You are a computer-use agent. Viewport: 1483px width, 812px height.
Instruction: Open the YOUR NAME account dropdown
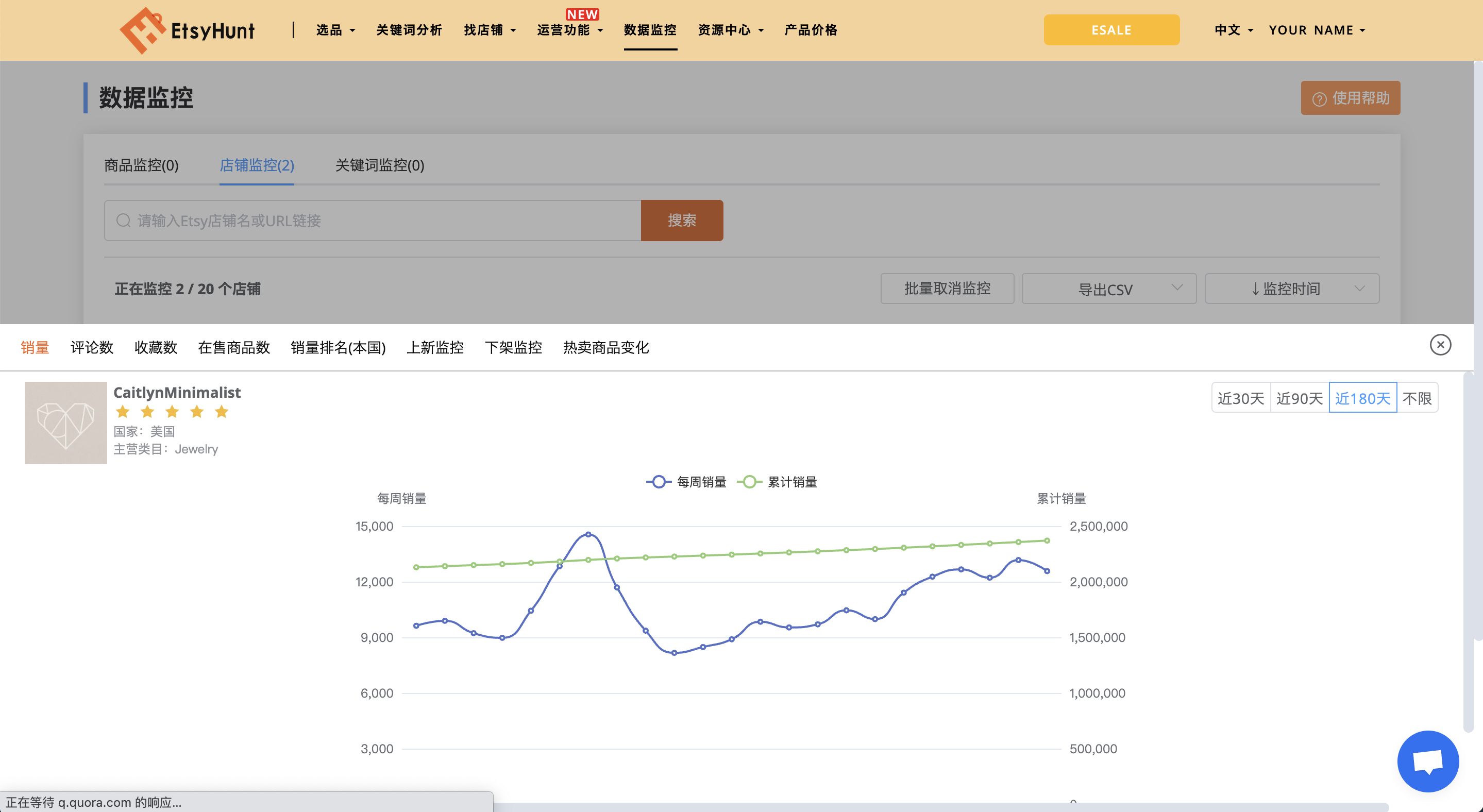pos(1317,30)
